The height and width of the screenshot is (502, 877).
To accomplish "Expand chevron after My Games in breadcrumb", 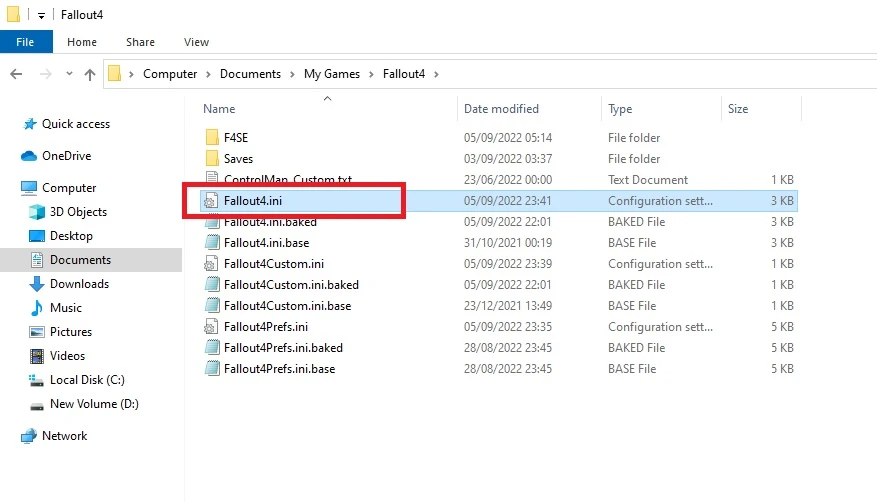I will point(371,74).
